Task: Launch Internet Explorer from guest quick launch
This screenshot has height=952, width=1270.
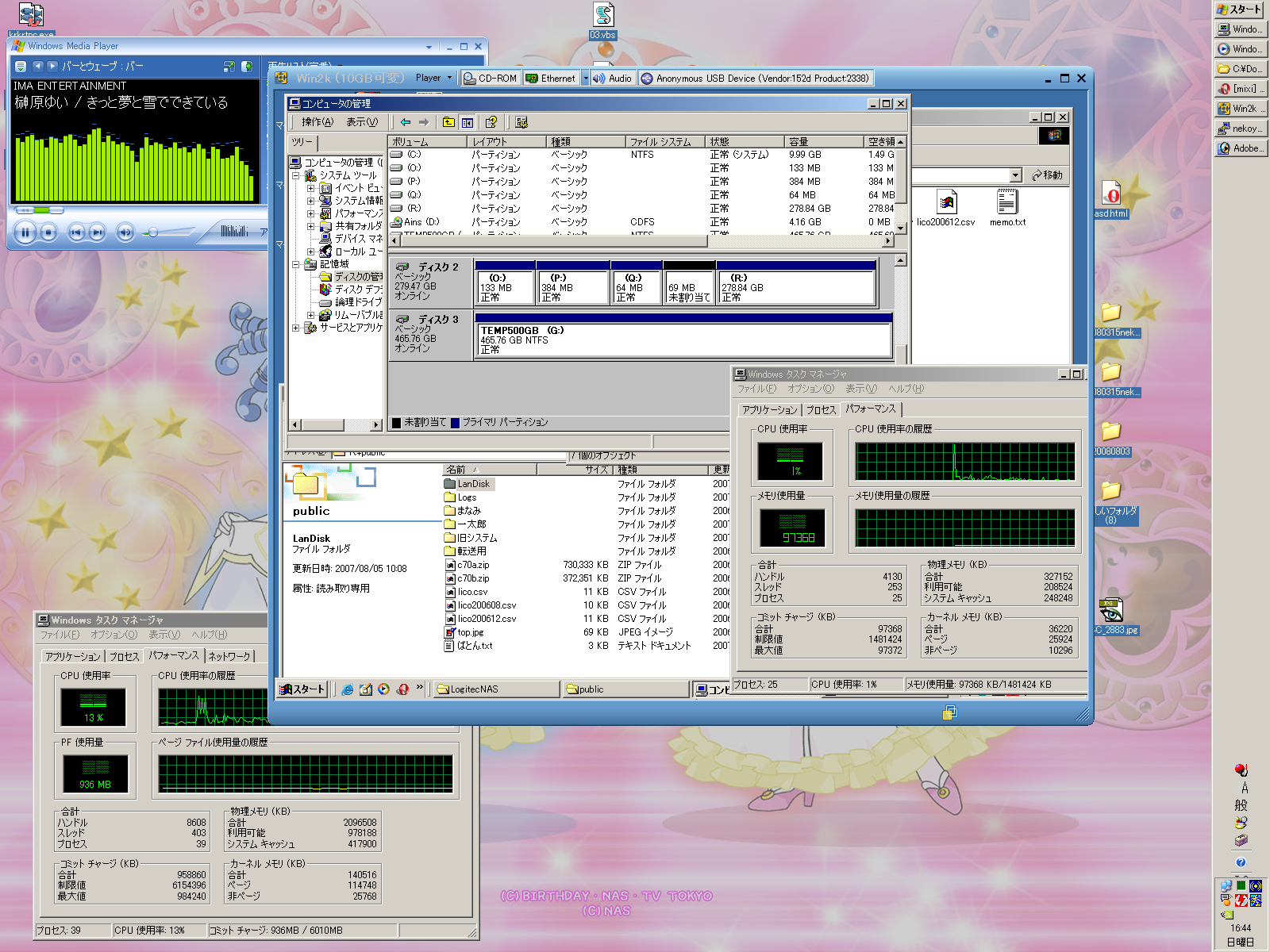Action: pos(347,689)
